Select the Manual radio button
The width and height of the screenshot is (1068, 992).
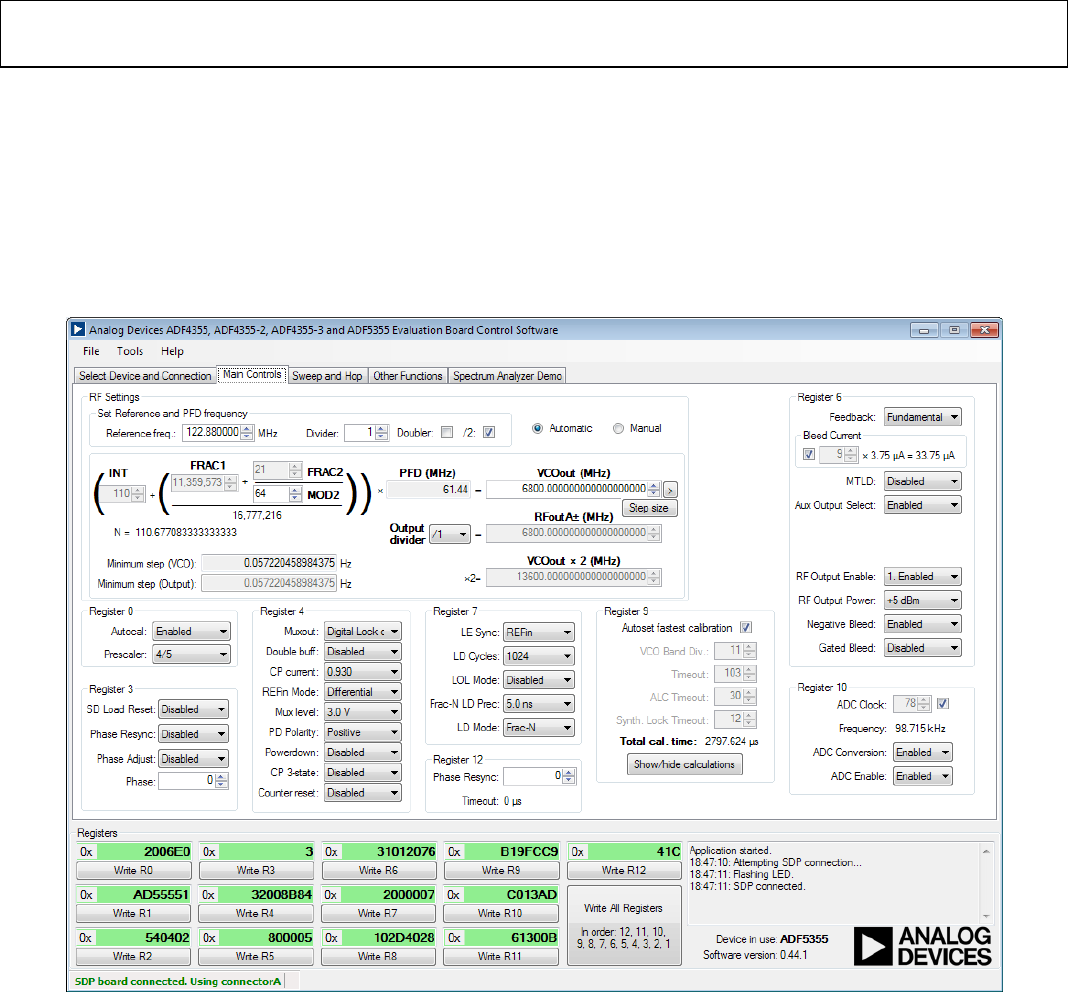(x=619, y=428)
